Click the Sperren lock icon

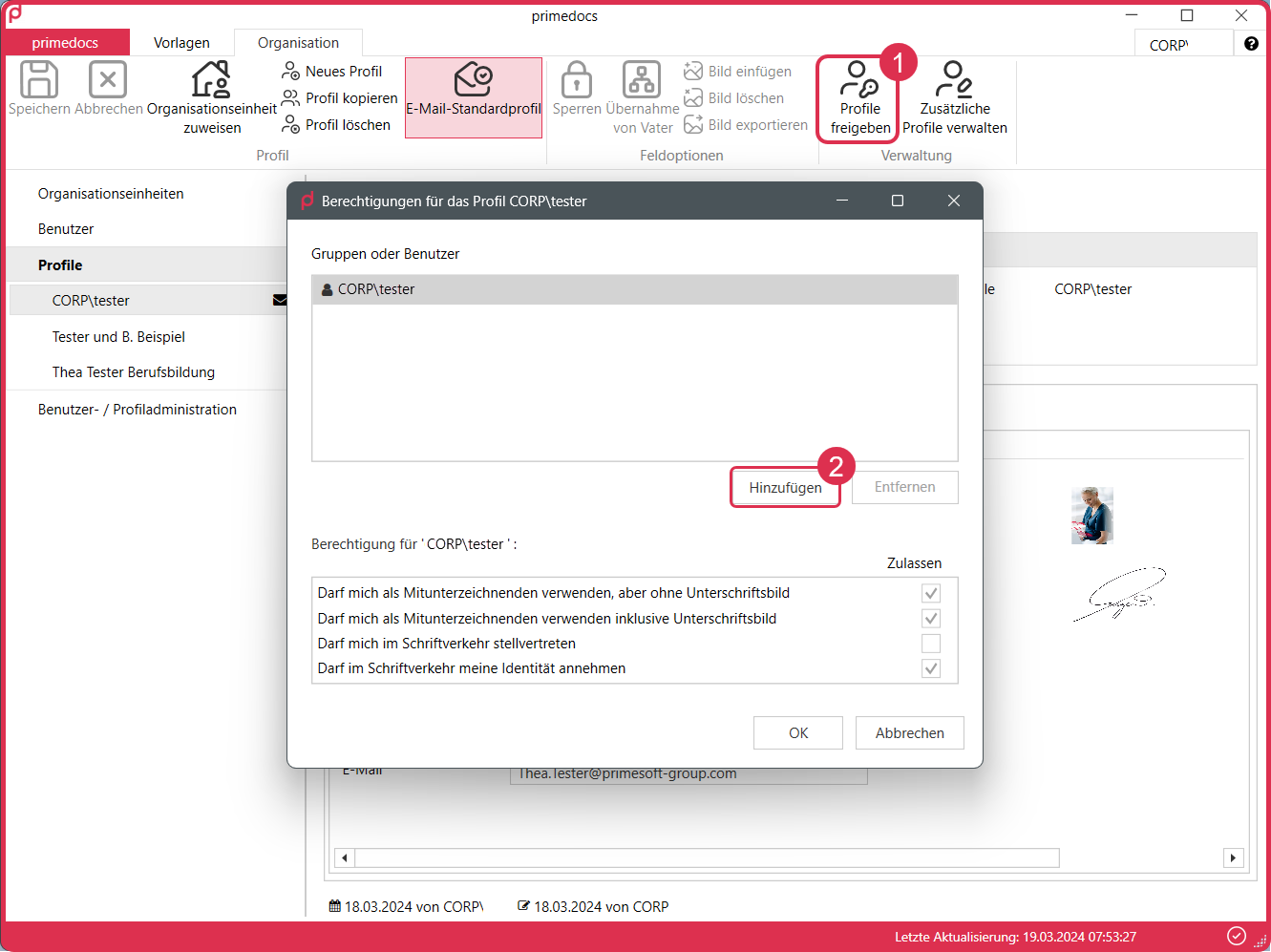[577, 79]
